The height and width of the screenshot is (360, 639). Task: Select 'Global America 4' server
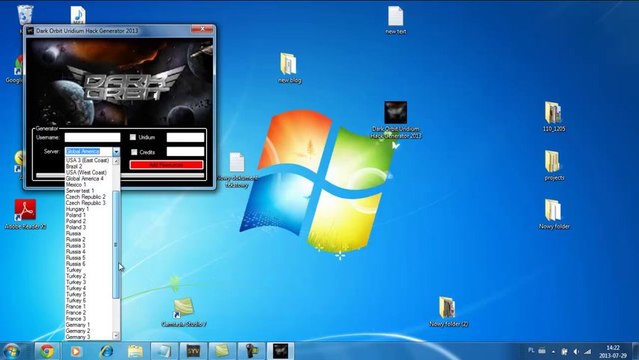coord(84,179)
